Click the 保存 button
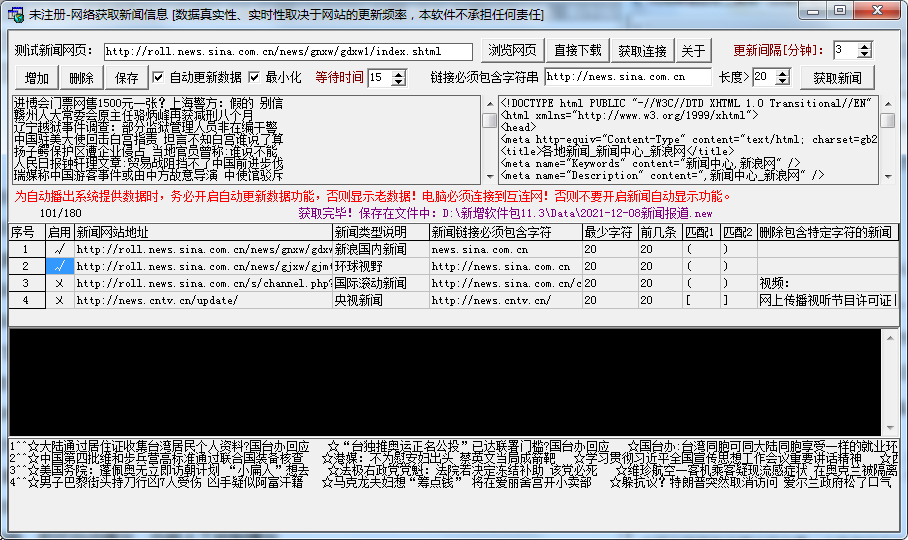The image size is (908, 540). point(126,78)
